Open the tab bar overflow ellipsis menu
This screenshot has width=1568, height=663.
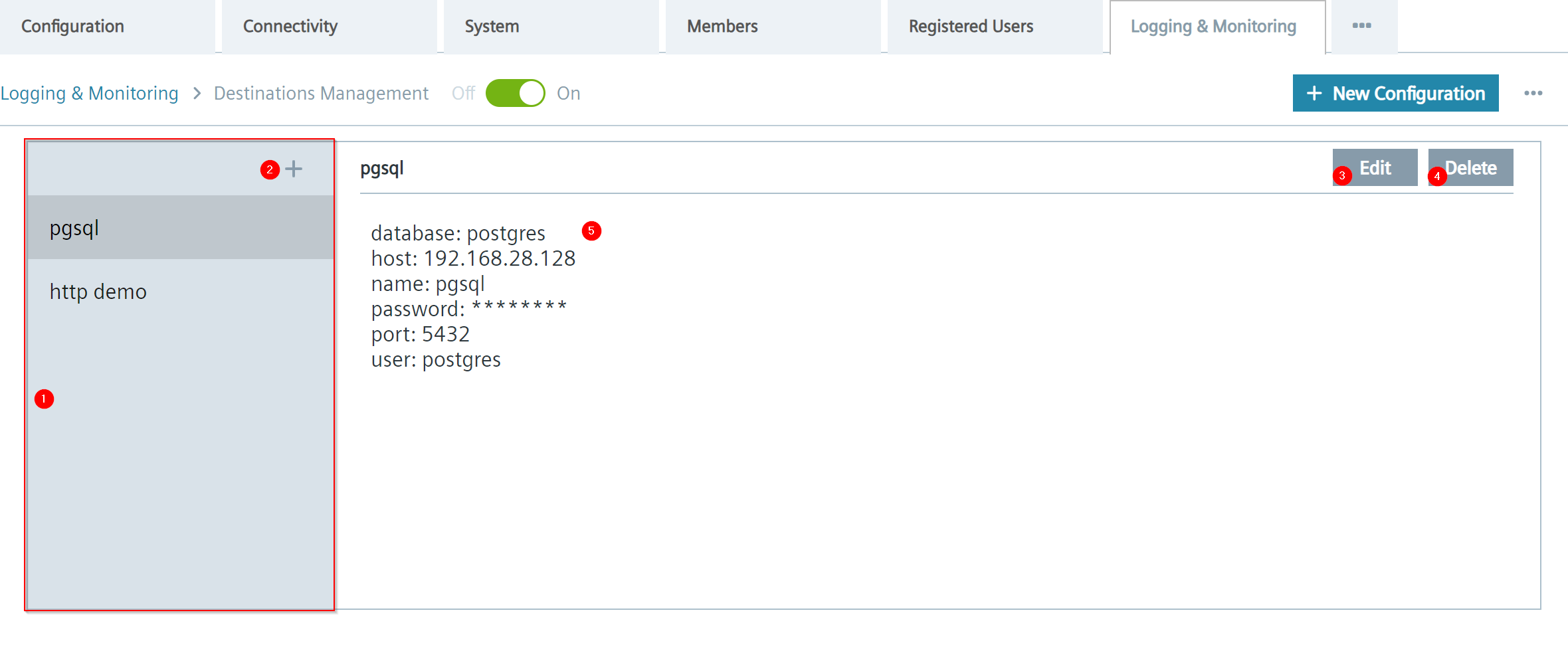pos(1362,26)
